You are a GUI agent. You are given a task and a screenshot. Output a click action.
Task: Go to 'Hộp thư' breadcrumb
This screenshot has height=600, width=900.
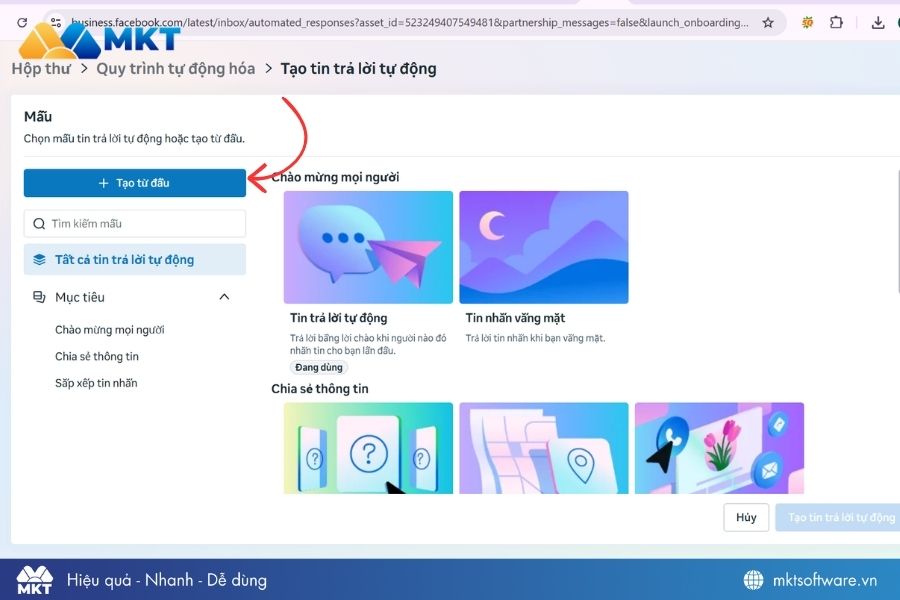point(40,69)
